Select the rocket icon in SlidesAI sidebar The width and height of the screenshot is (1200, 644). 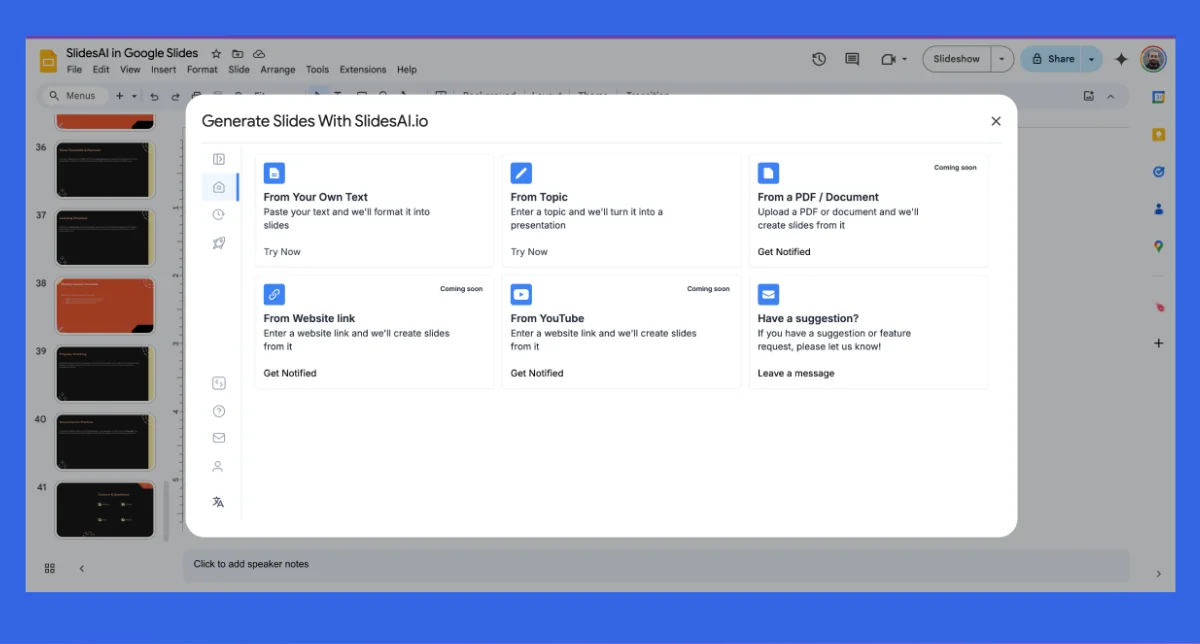pyautogui.click(x=219, y=243)
